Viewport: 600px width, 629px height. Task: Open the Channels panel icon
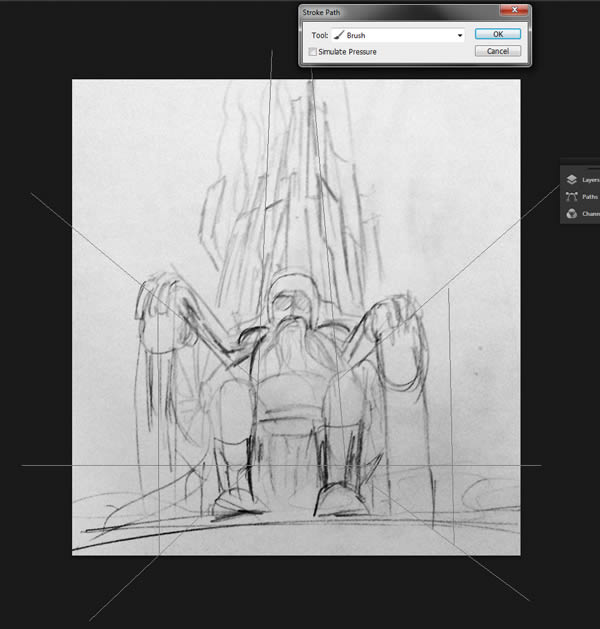pos(572,214)
